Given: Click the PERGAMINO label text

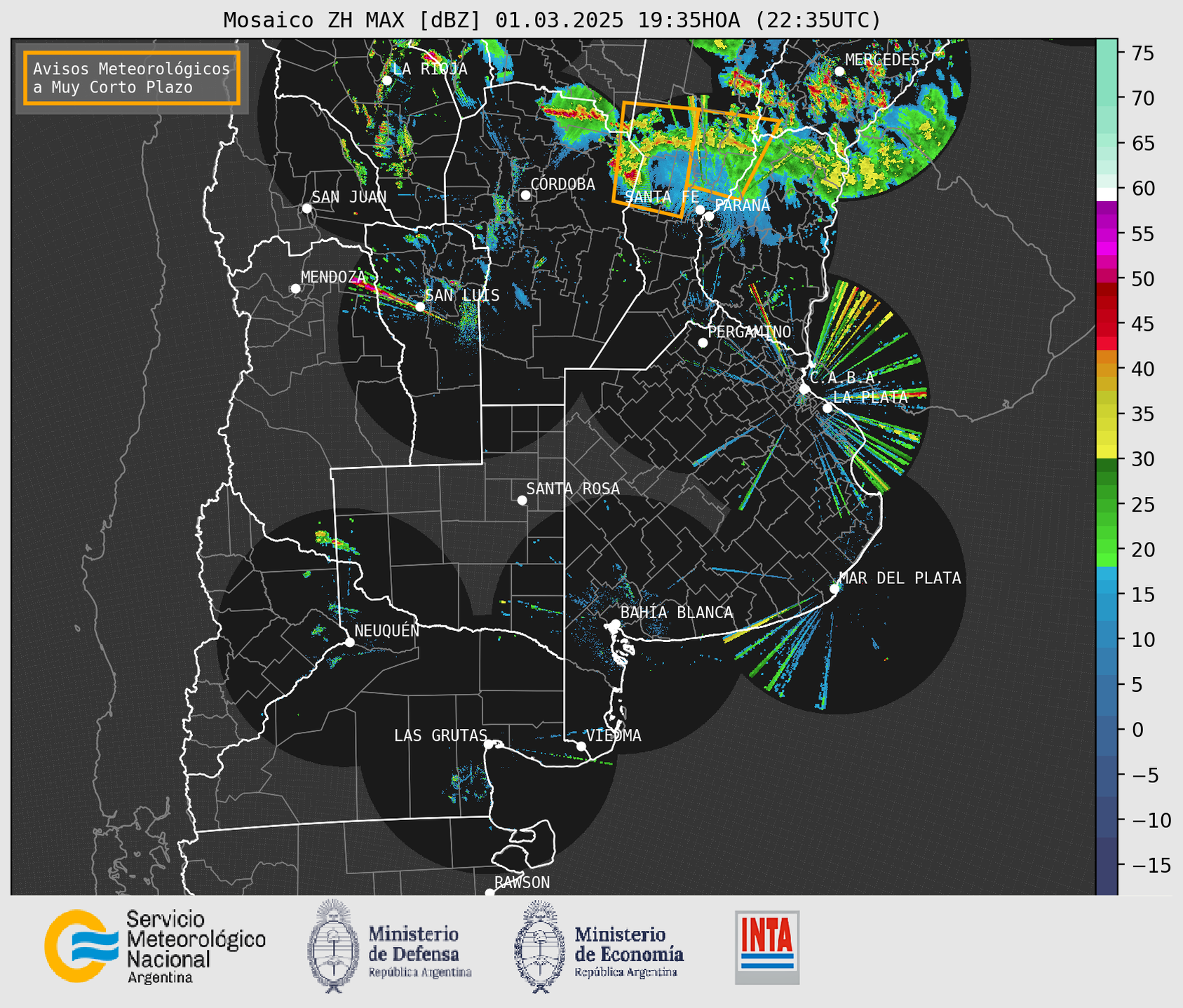Looking at the screenshot, I should (x=750, y=332).
